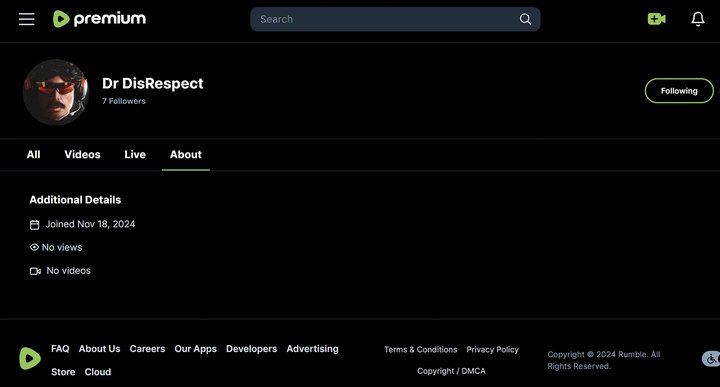This screenshot has height=387, width=720.
Task: Click the search magnifier icon
Action: (525, 19)
